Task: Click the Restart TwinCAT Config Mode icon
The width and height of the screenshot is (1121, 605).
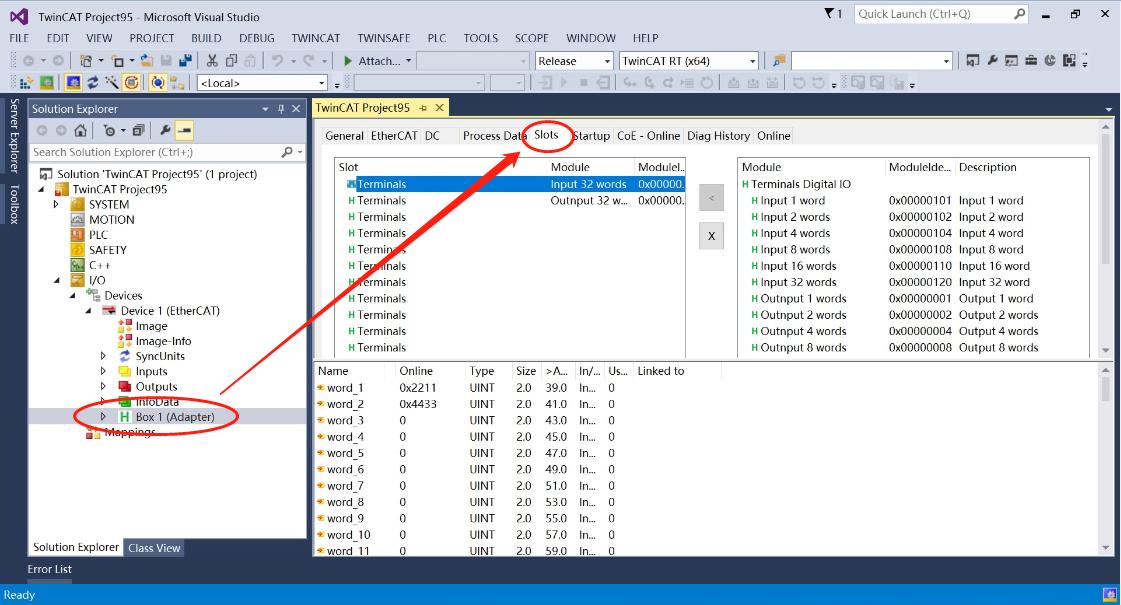Action: pyautogui.click(x=74, y=83)
